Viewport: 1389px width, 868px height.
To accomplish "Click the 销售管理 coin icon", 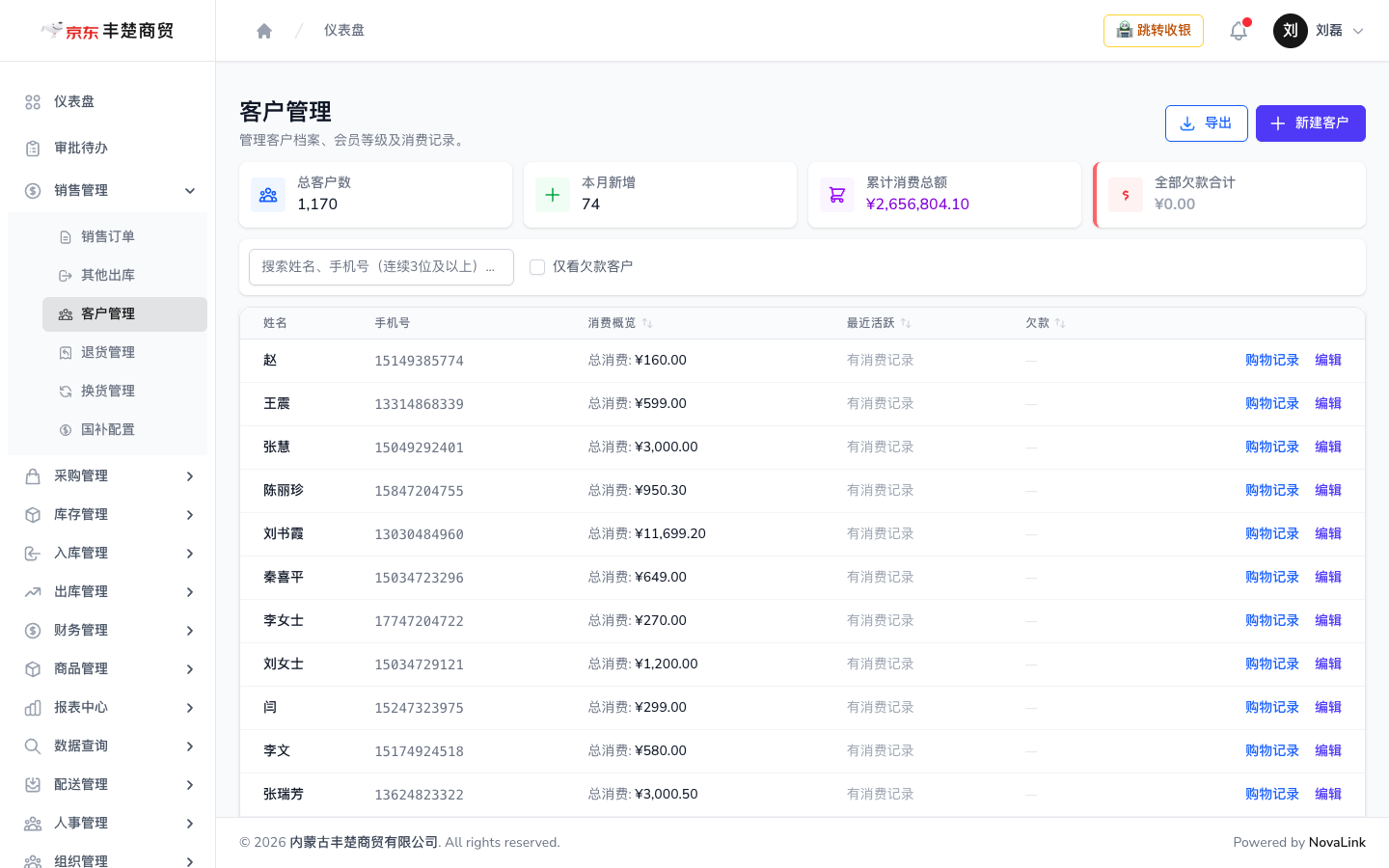I will pyautogui.click(x=33, y=191).
